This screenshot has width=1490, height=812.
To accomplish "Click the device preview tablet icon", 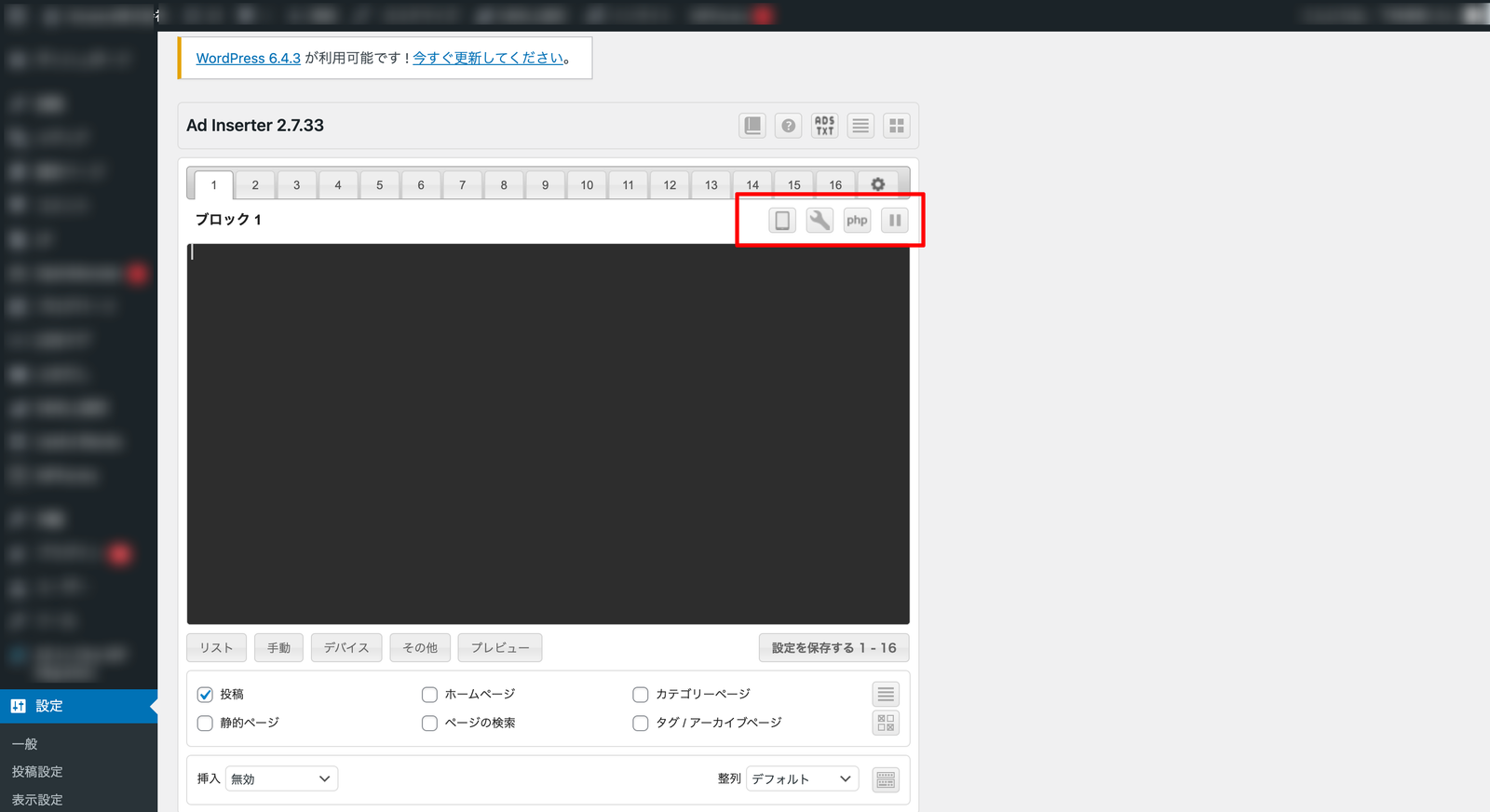I will 782,221.
